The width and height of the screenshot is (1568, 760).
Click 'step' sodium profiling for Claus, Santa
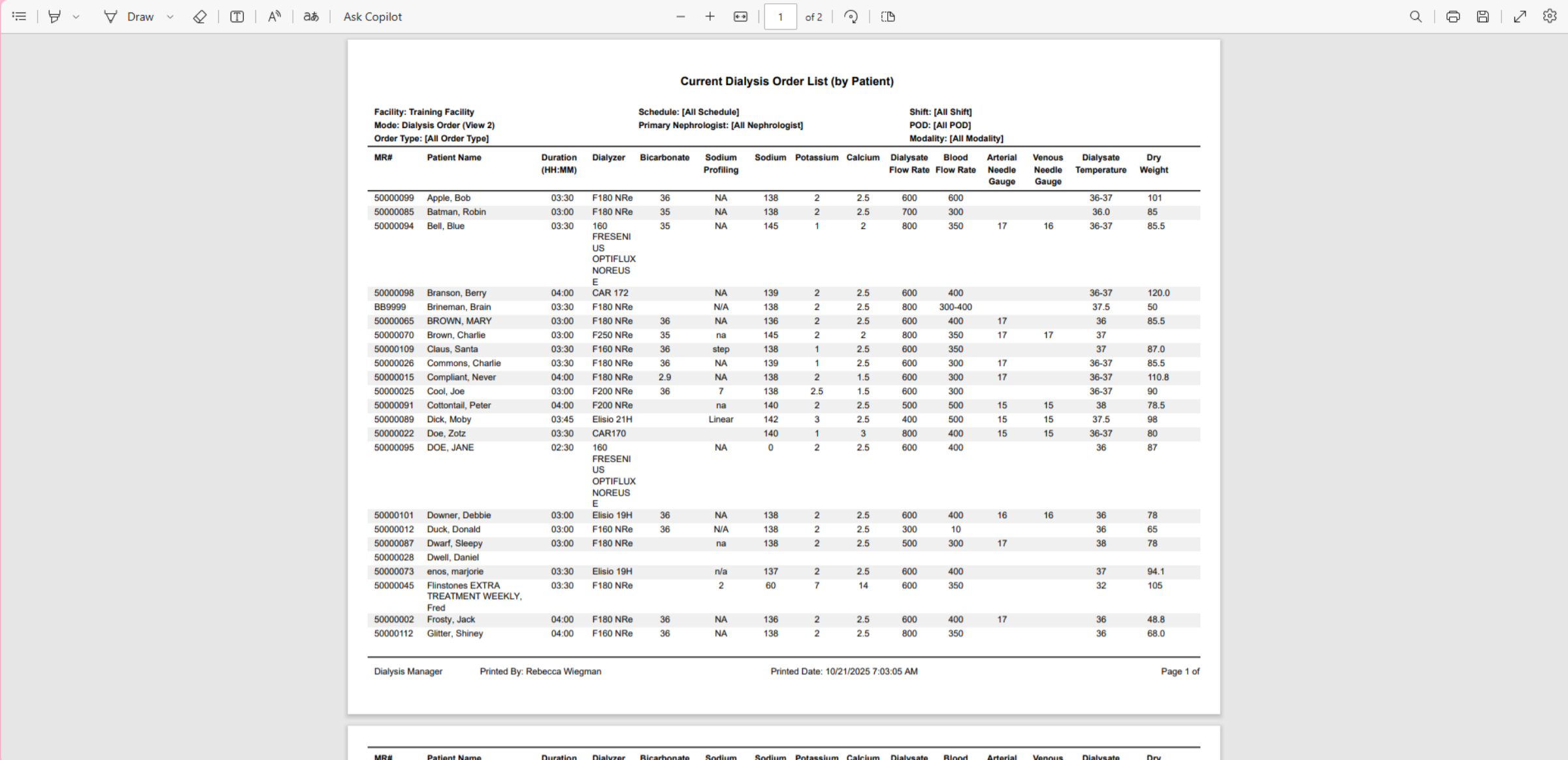coord(721,349)
